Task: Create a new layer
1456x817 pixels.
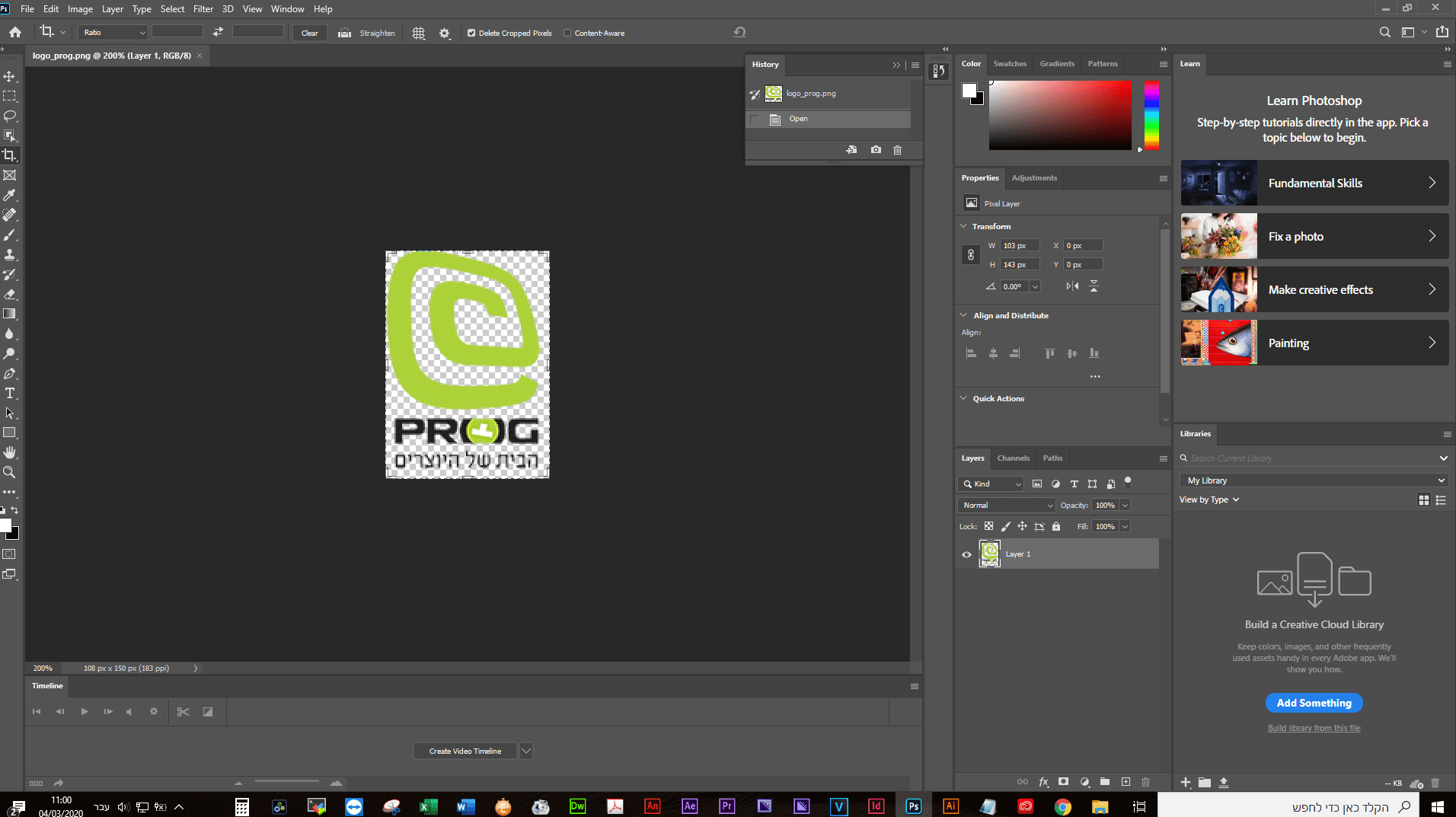Action: (x=1126, y=782)
